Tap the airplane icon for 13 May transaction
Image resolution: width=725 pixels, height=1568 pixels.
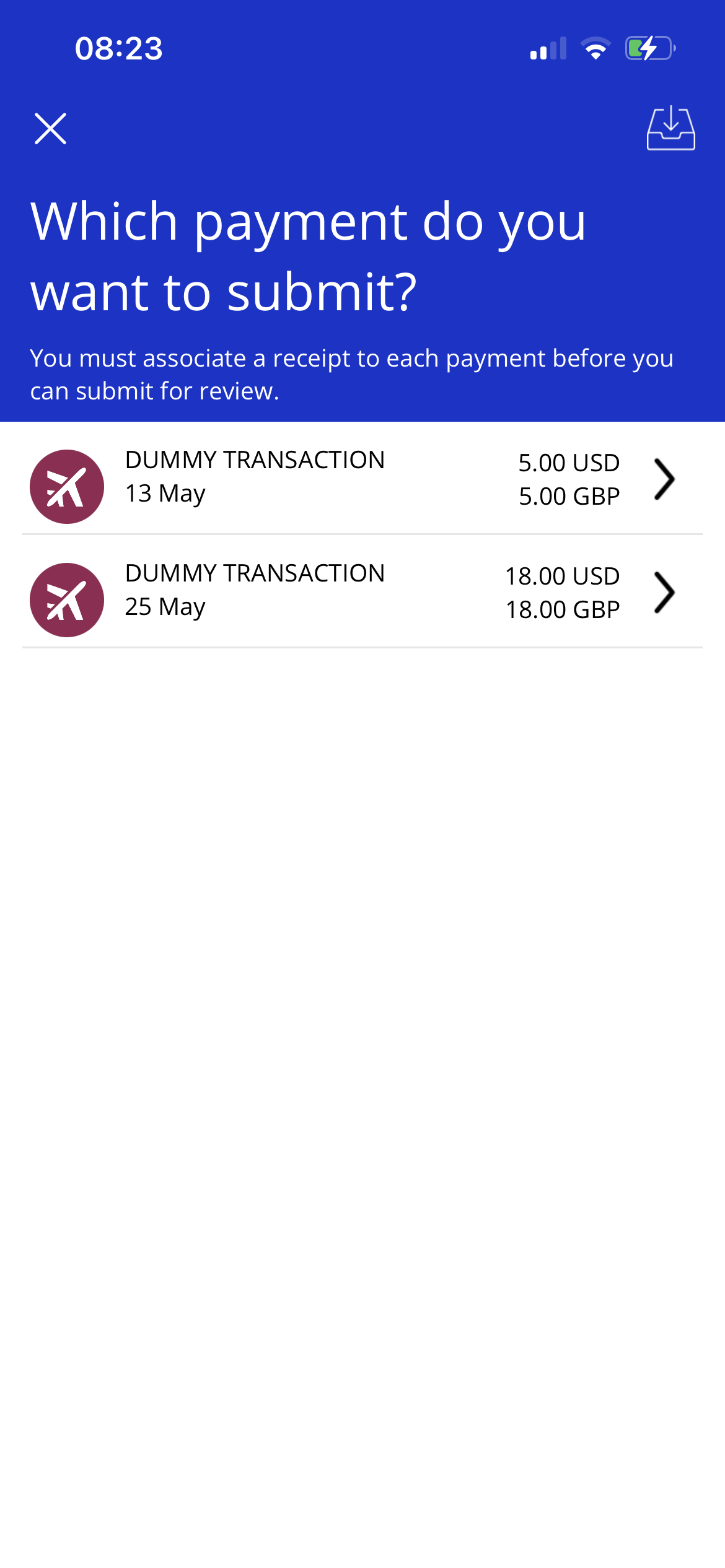coord(67,487)
